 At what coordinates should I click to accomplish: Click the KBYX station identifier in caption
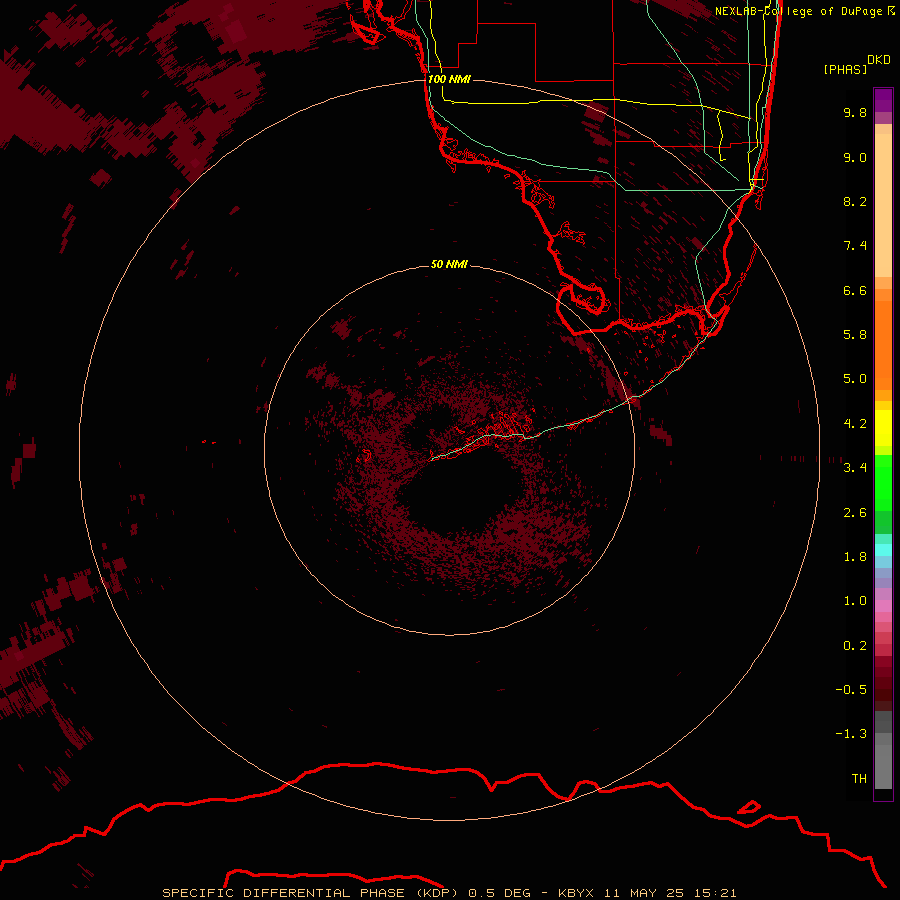[576, 893]
